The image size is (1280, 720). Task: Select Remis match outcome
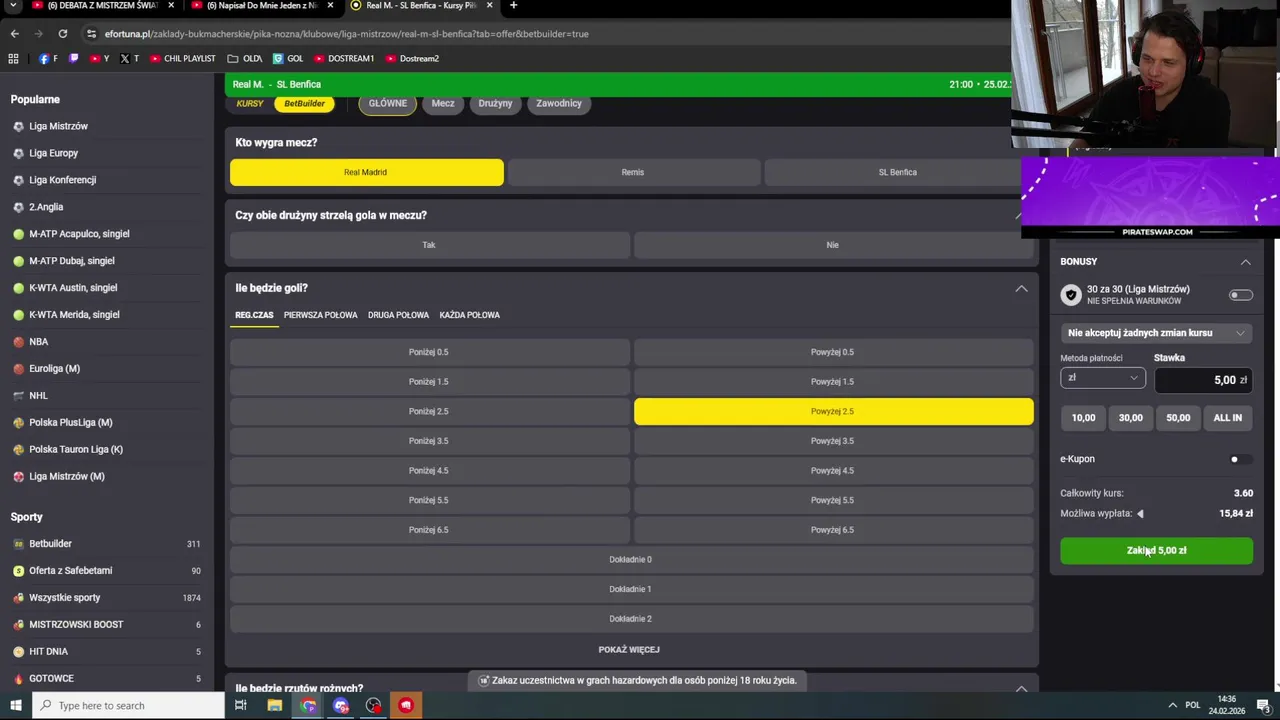click(x=633, y=172)
